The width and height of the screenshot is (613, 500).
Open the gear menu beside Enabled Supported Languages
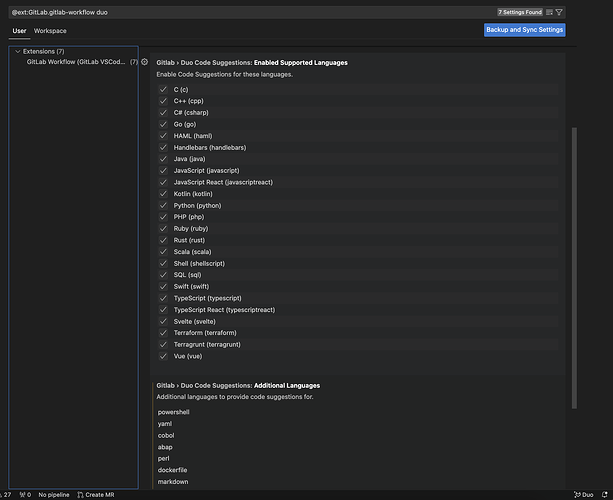145,62
